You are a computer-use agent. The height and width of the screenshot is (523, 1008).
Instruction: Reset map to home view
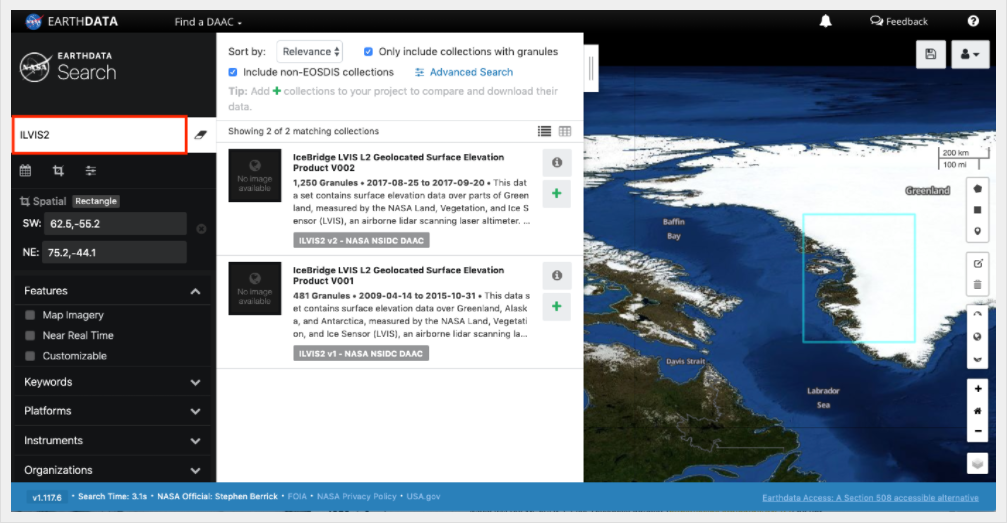978,411
